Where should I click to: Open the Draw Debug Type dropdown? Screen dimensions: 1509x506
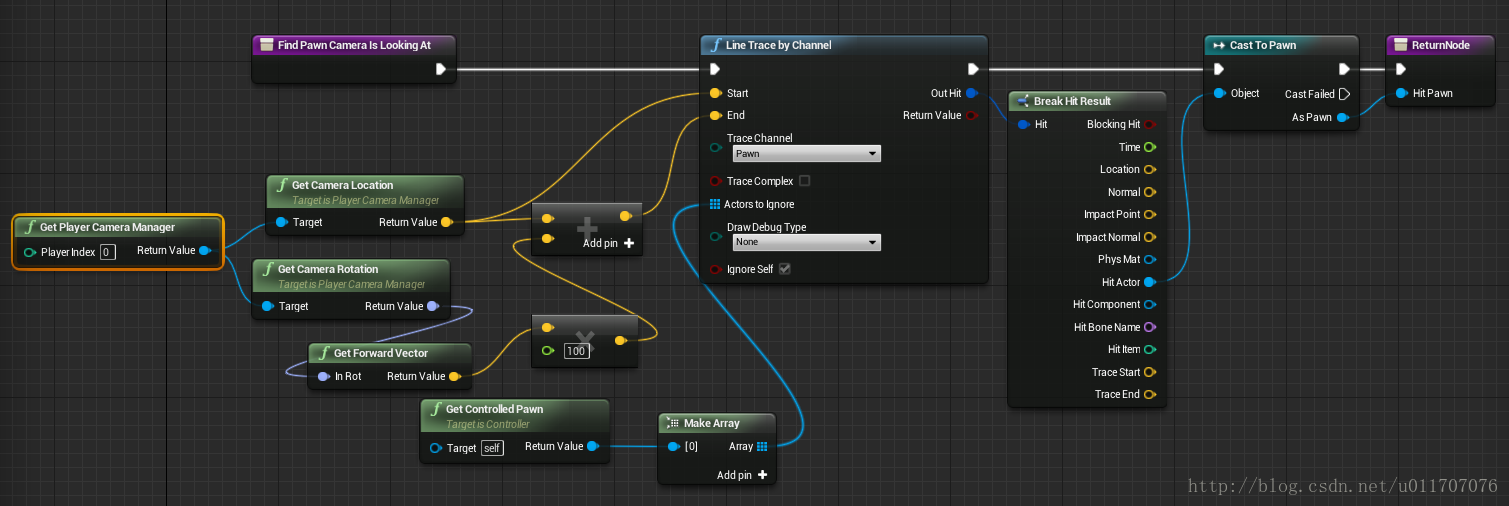[806, 243]
